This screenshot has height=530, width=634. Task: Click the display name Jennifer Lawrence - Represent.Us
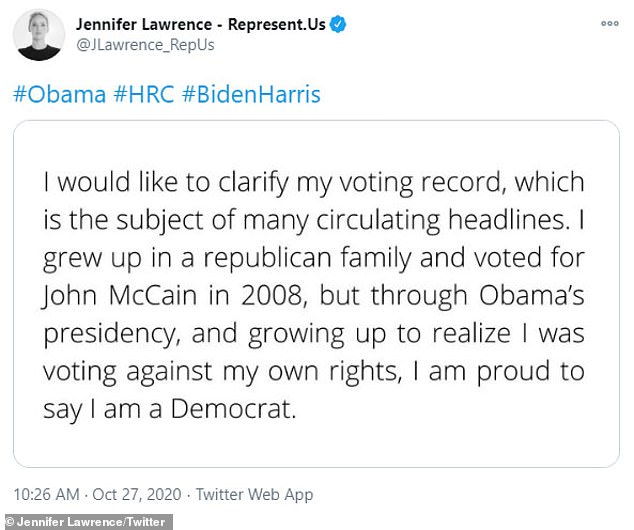pos(200,24)
